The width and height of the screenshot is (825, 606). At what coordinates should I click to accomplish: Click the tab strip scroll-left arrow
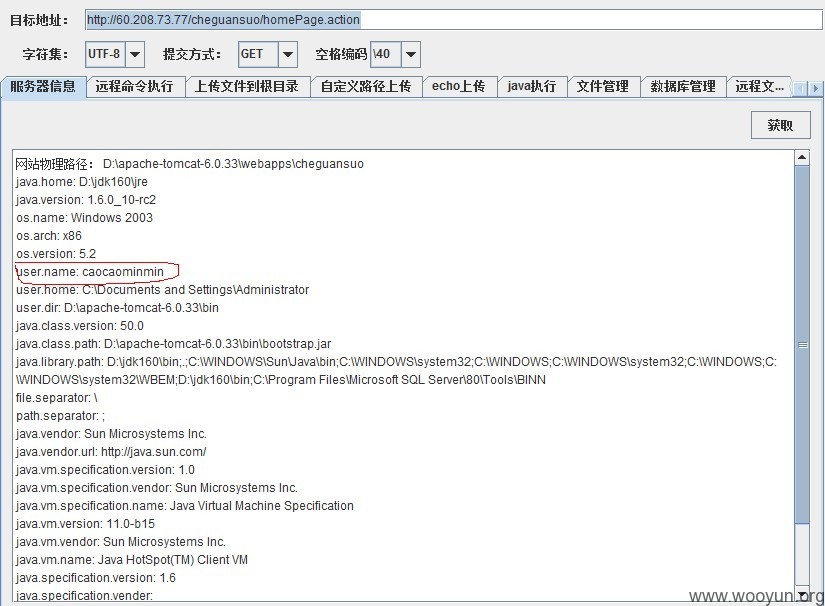coord(800,88)
